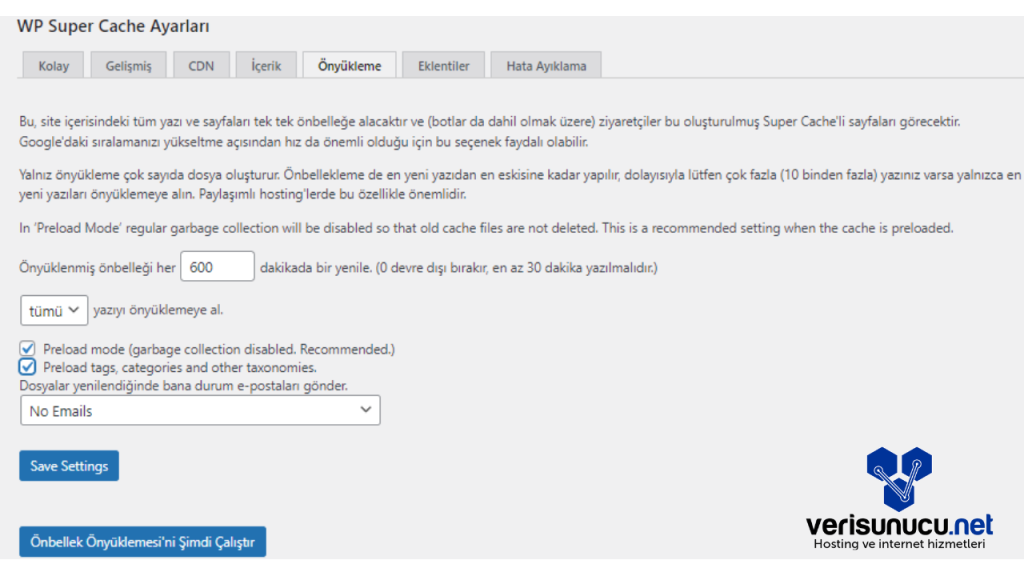Click the active Önyükleme tab
Viewport: 1024px width, 576px height.
point(349,66)
